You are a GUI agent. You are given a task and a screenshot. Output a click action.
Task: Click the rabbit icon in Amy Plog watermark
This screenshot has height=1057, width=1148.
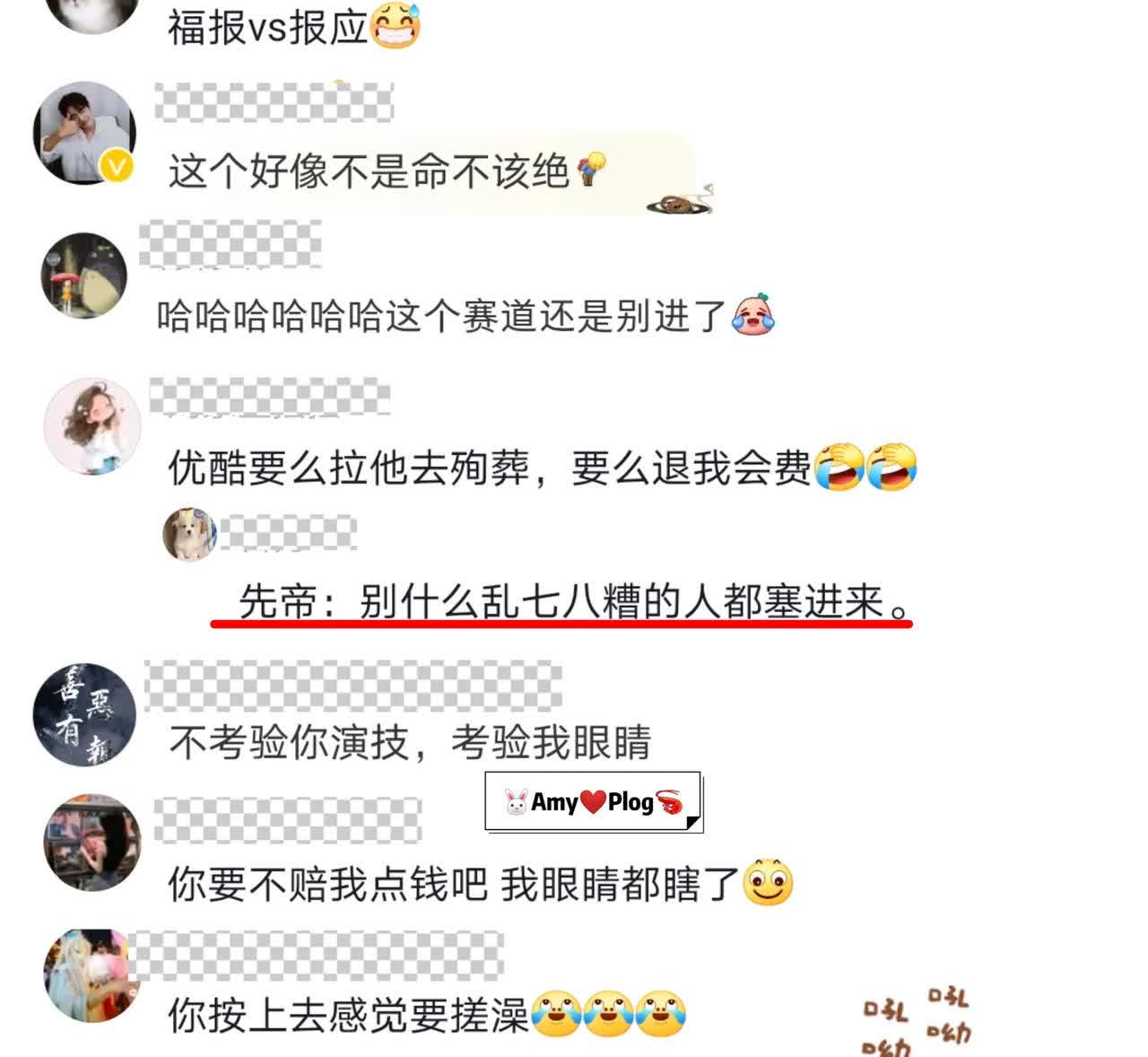click(x=516, y=802)
